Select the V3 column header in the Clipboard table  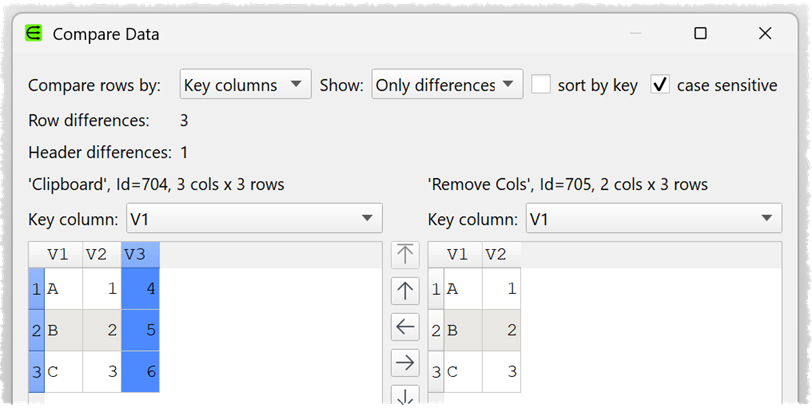coord(140,255)
